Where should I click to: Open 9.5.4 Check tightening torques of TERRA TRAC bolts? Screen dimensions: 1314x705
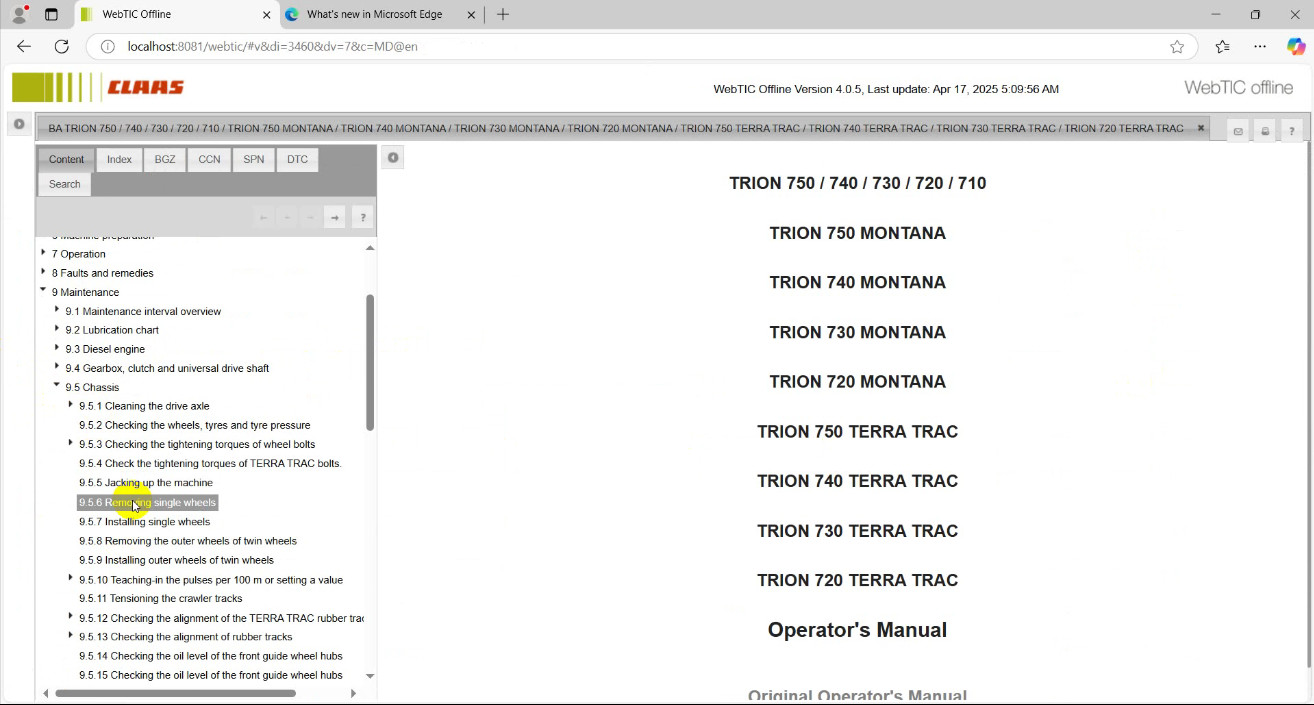tap(210, 463)
